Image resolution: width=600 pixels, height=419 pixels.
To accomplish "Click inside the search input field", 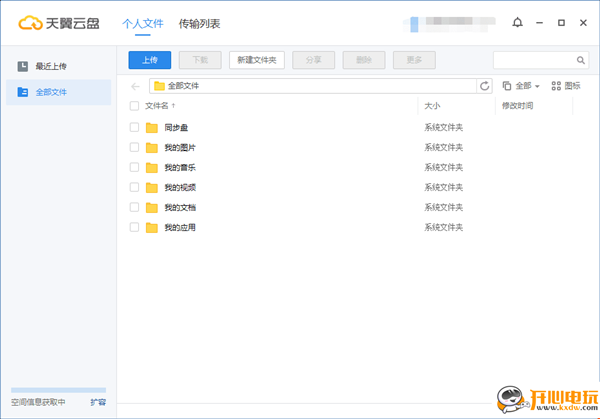I will [535, 60].
